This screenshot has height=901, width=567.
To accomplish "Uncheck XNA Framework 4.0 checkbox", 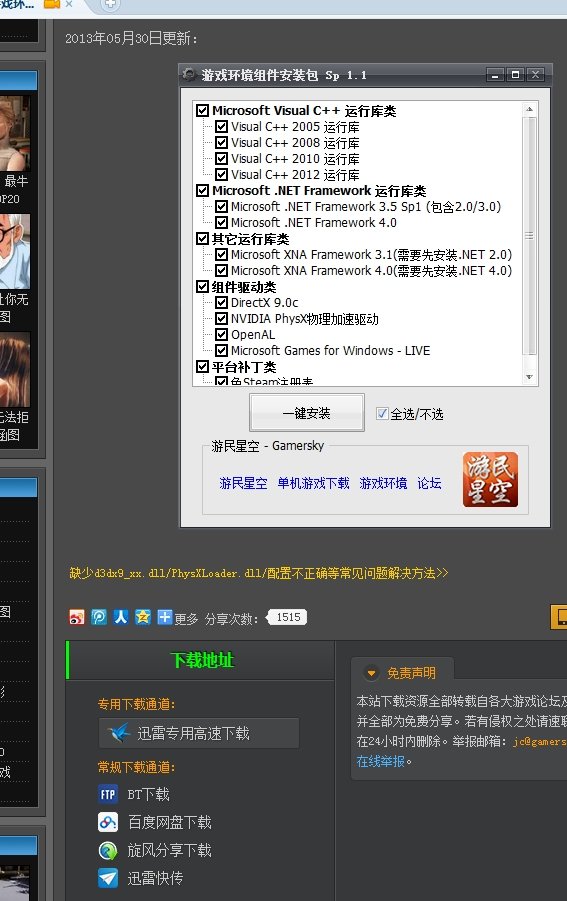I will (221, 271).
